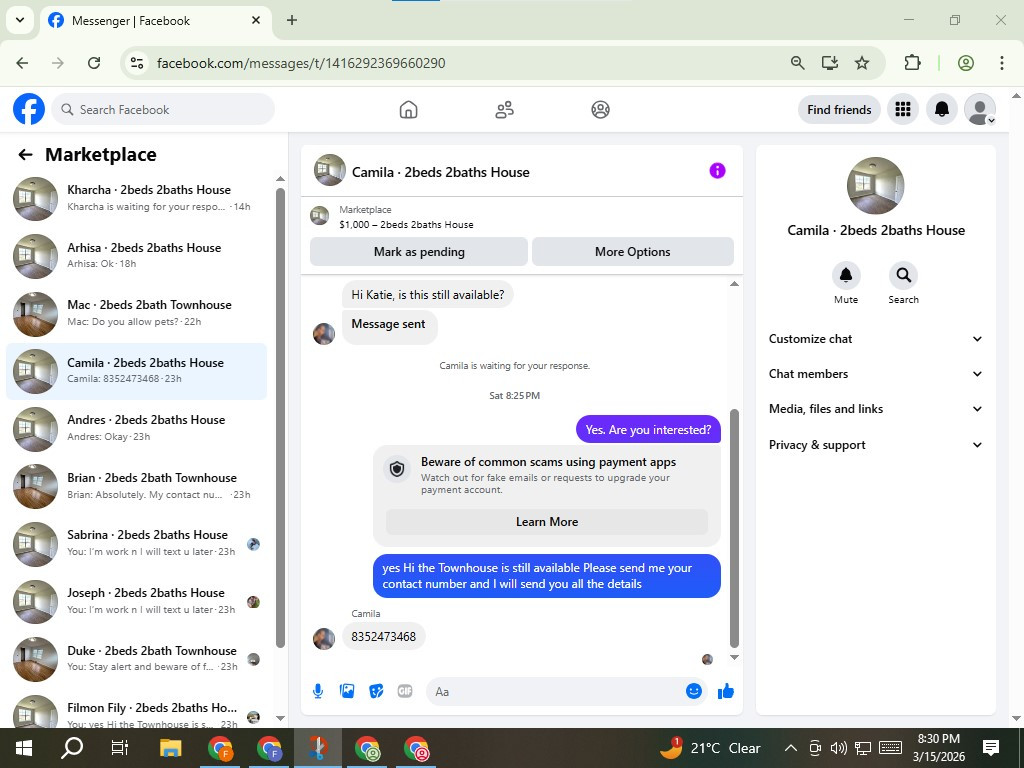Open the Windows notification center
This screenshot has height=768, width=1024.
click(x=991, y=748)
